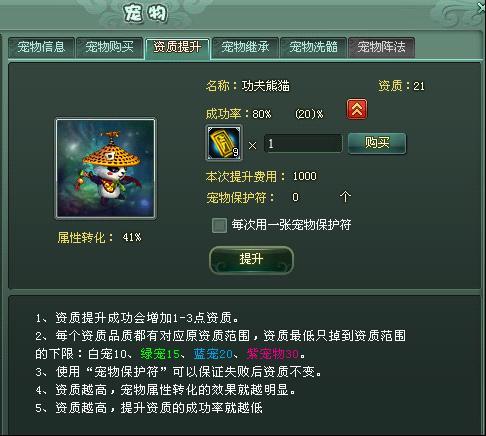Switch to the 宠物阵法 tab

[381, 48]
